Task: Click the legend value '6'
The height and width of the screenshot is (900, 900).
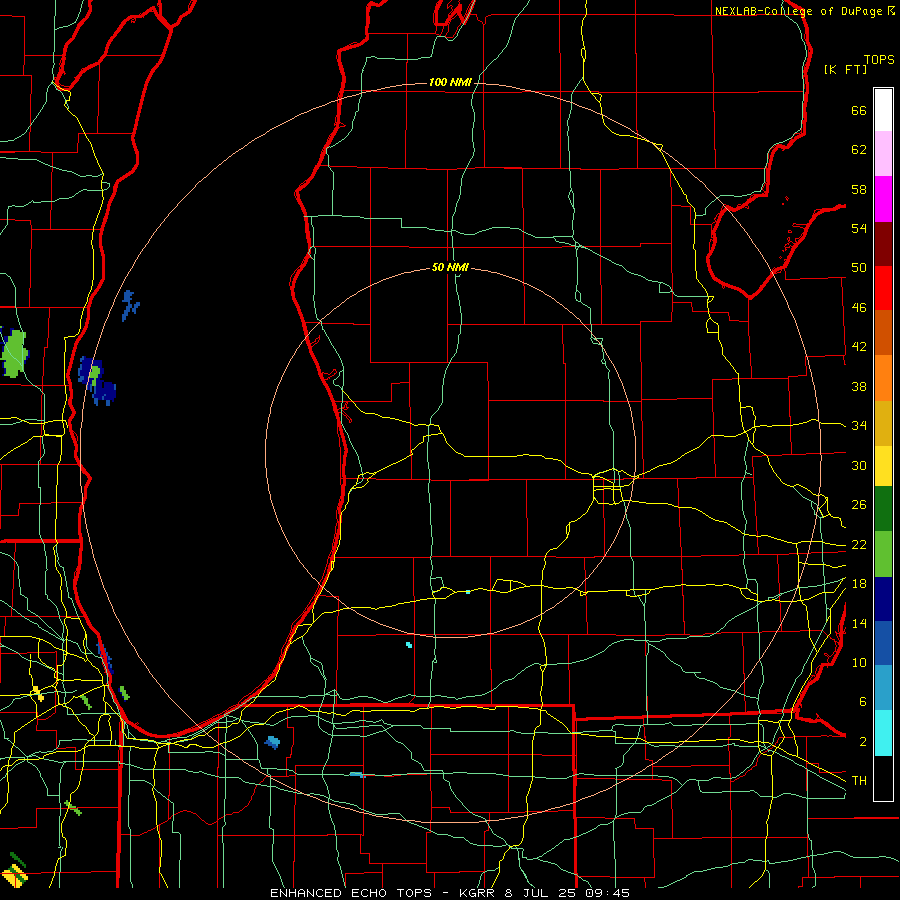Action: pyautogui.click(x=863, y=702)
